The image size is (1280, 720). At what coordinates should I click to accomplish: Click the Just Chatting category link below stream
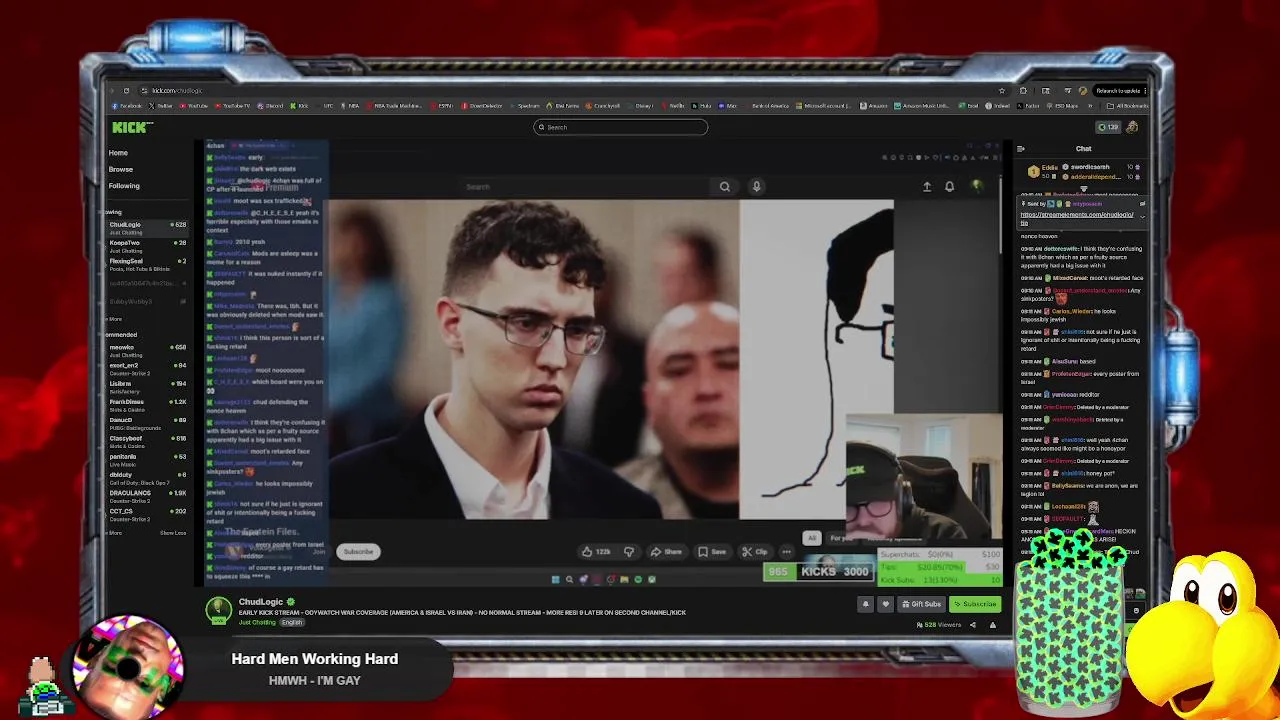[257, 623]
